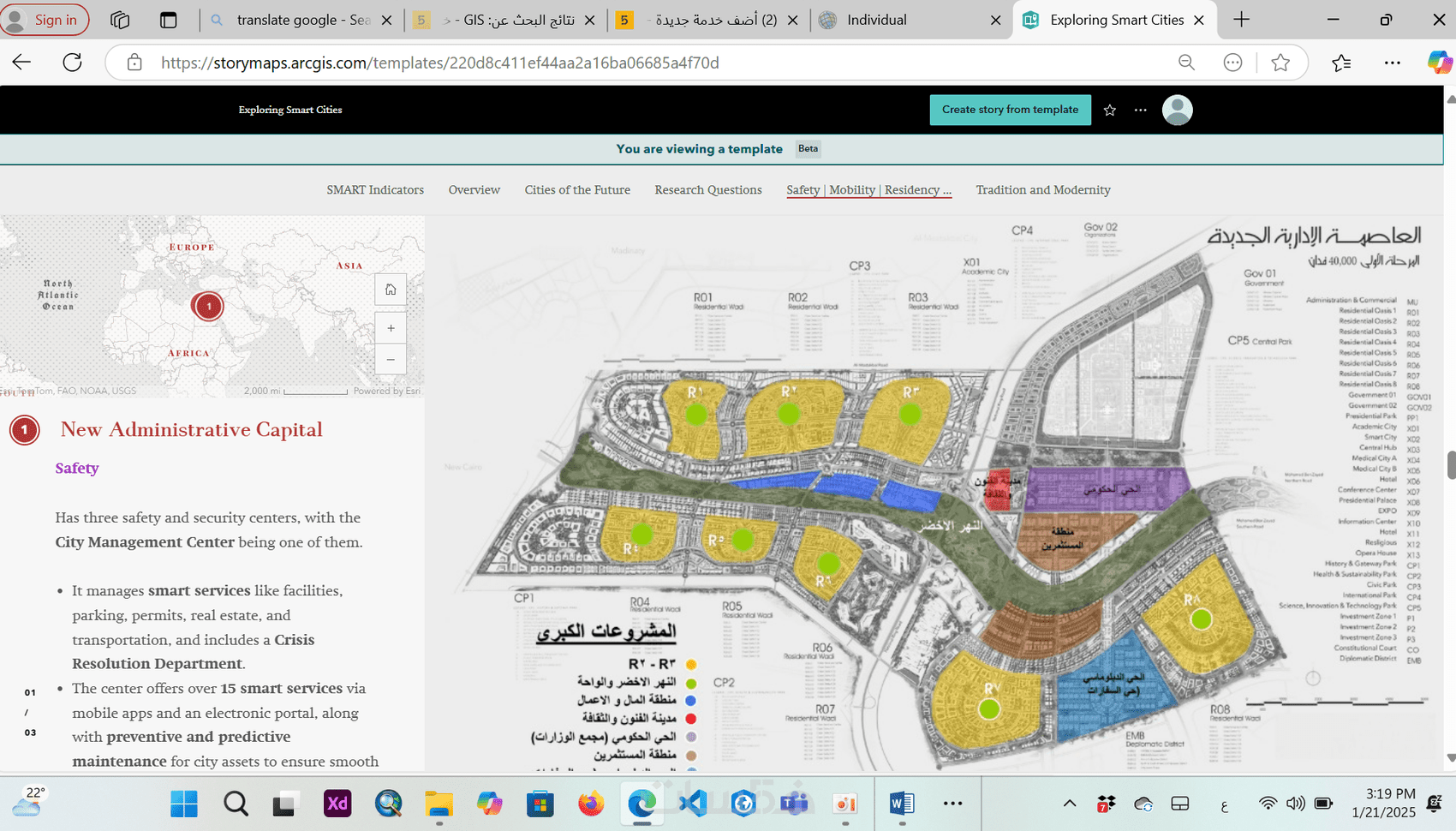Open the browser zoom control in address bar
This screenshot has width=1456, height=831.
point(1186,63)
